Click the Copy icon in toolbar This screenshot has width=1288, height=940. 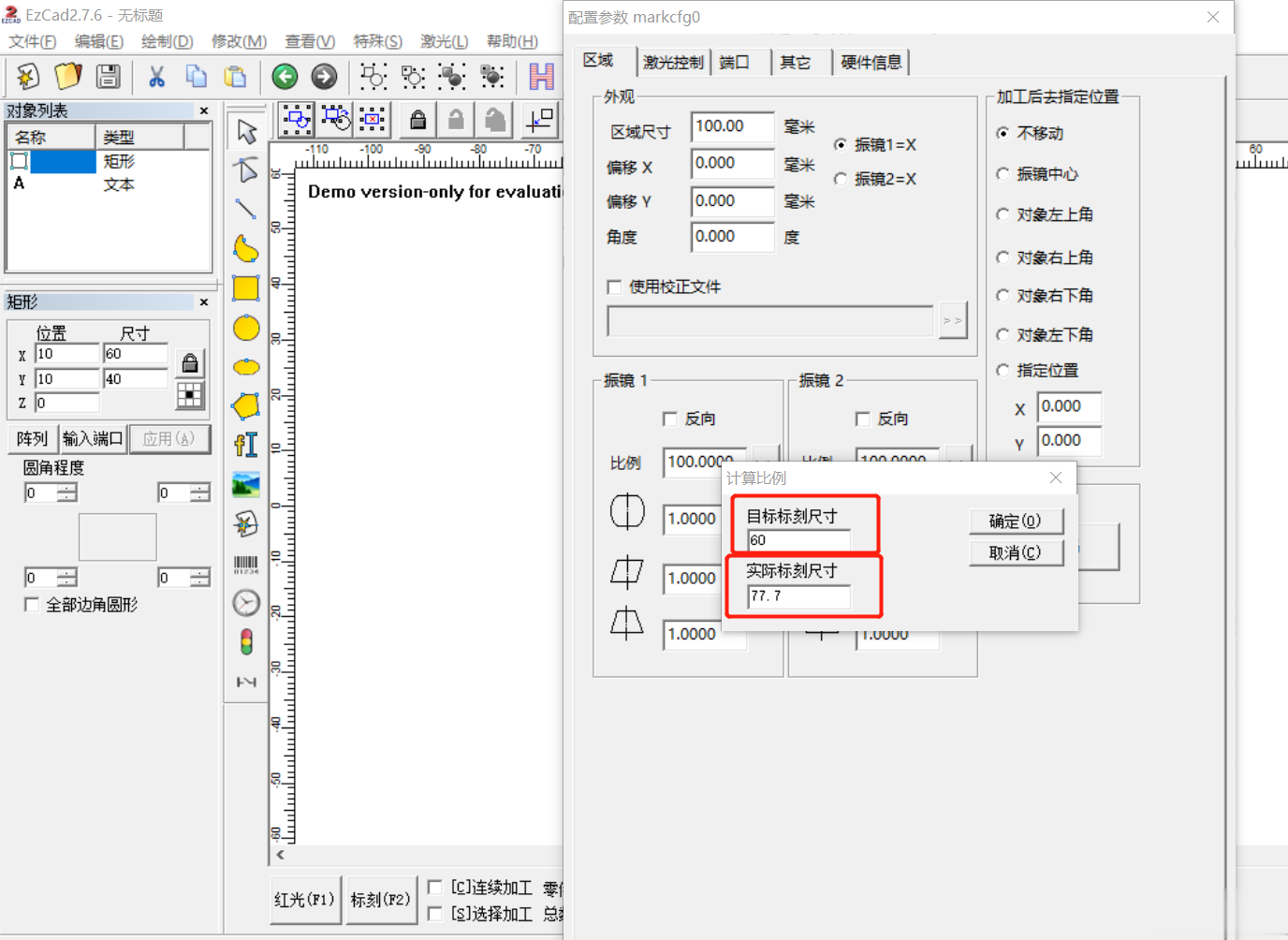(197, 76)
